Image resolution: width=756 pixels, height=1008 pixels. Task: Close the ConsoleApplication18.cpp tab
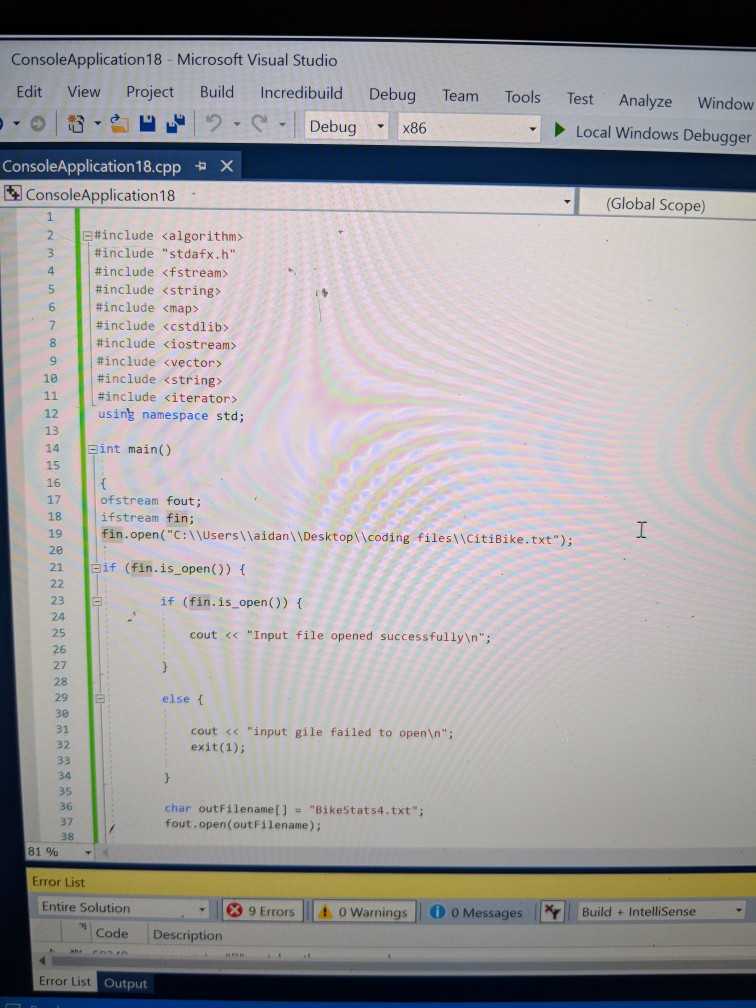pos(226,166)
